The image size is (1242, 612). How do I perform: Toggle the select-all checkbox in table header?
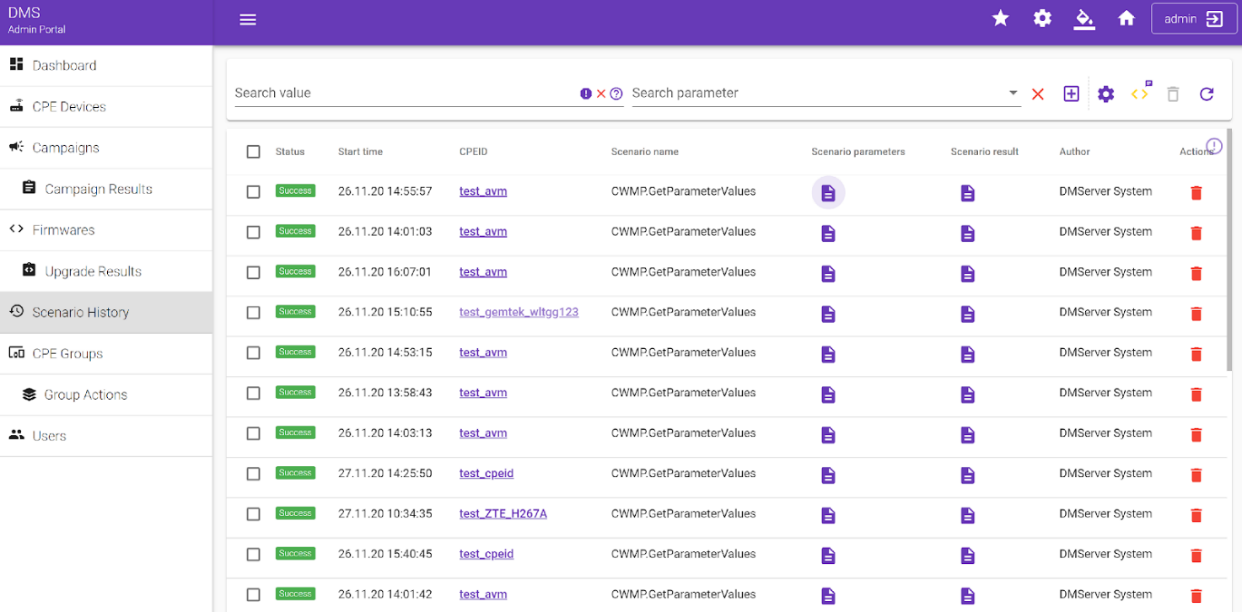pos(253,152)
